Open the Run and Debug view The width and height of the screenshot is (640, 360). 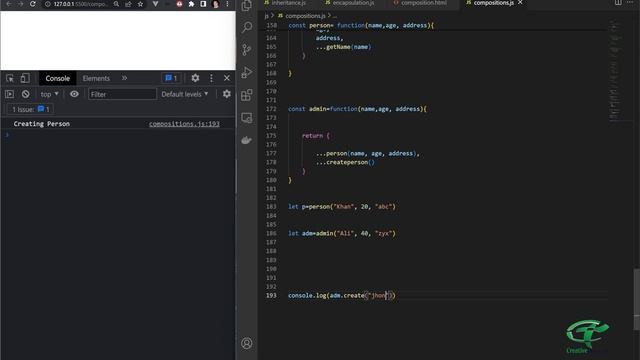[247, 72]
